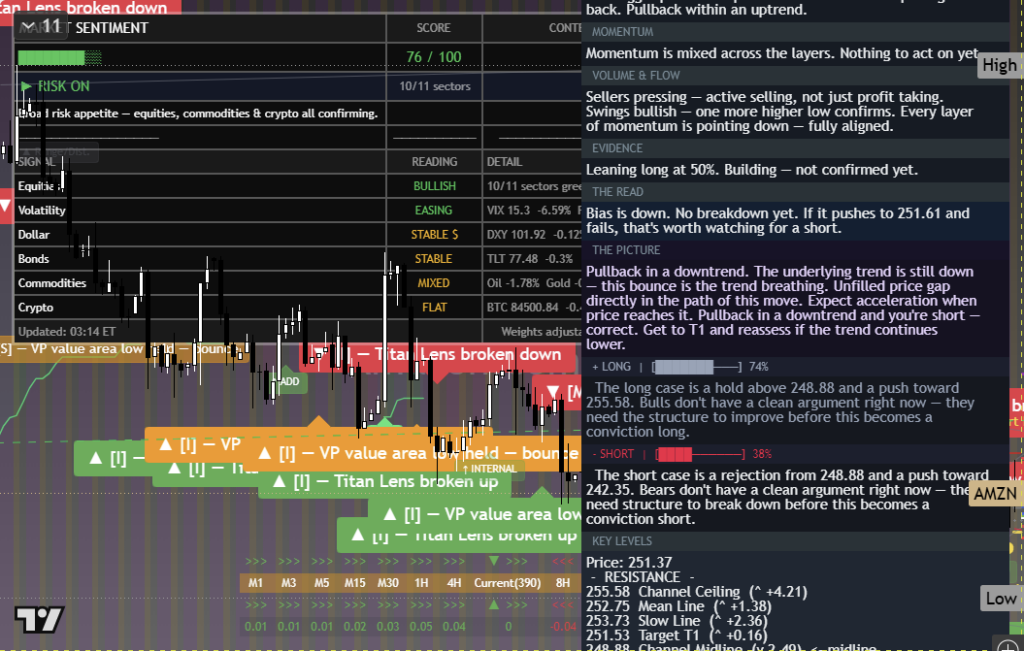1024x651 pixels.
Task: Select the 1H timeframe cell
Action: tap(421, 582)
